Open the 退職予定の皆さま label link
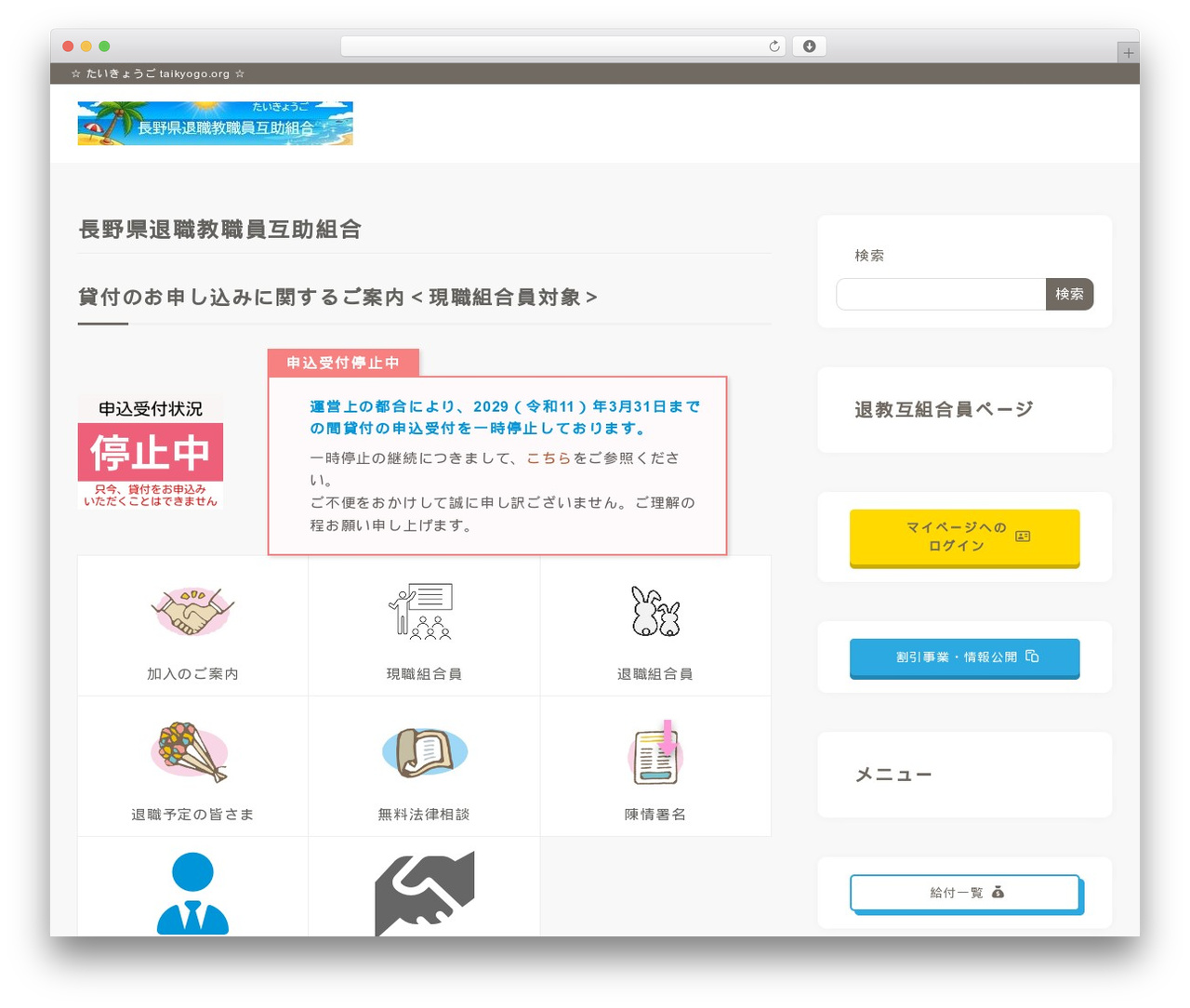Image resolution: width=1190 pixels, height=1008 pixels. (192, 815)
